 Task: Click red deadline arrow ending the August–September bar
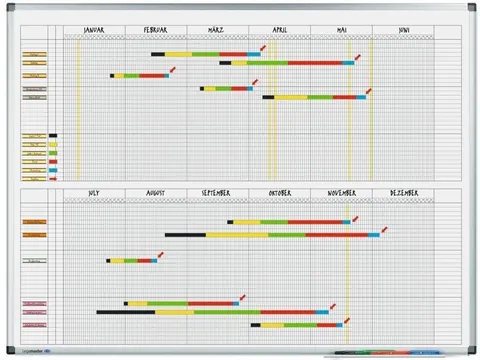coord(242,297)
